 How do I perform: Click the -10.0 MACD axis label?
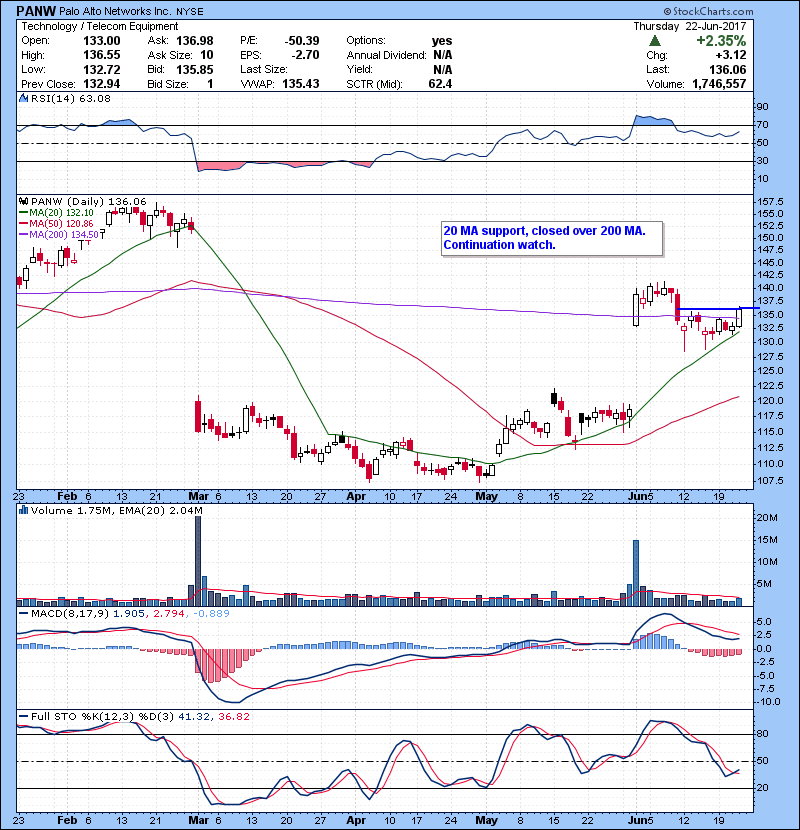pos(768,702)
